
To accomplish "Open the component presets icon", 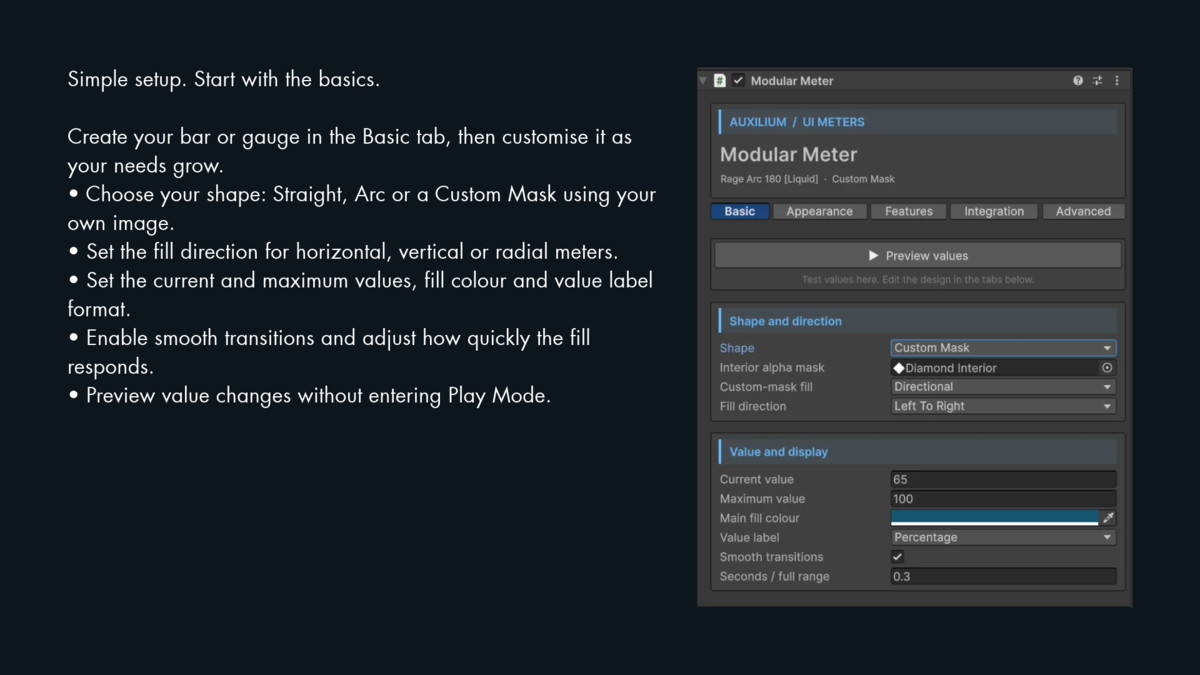I will tap(1097, 81).
